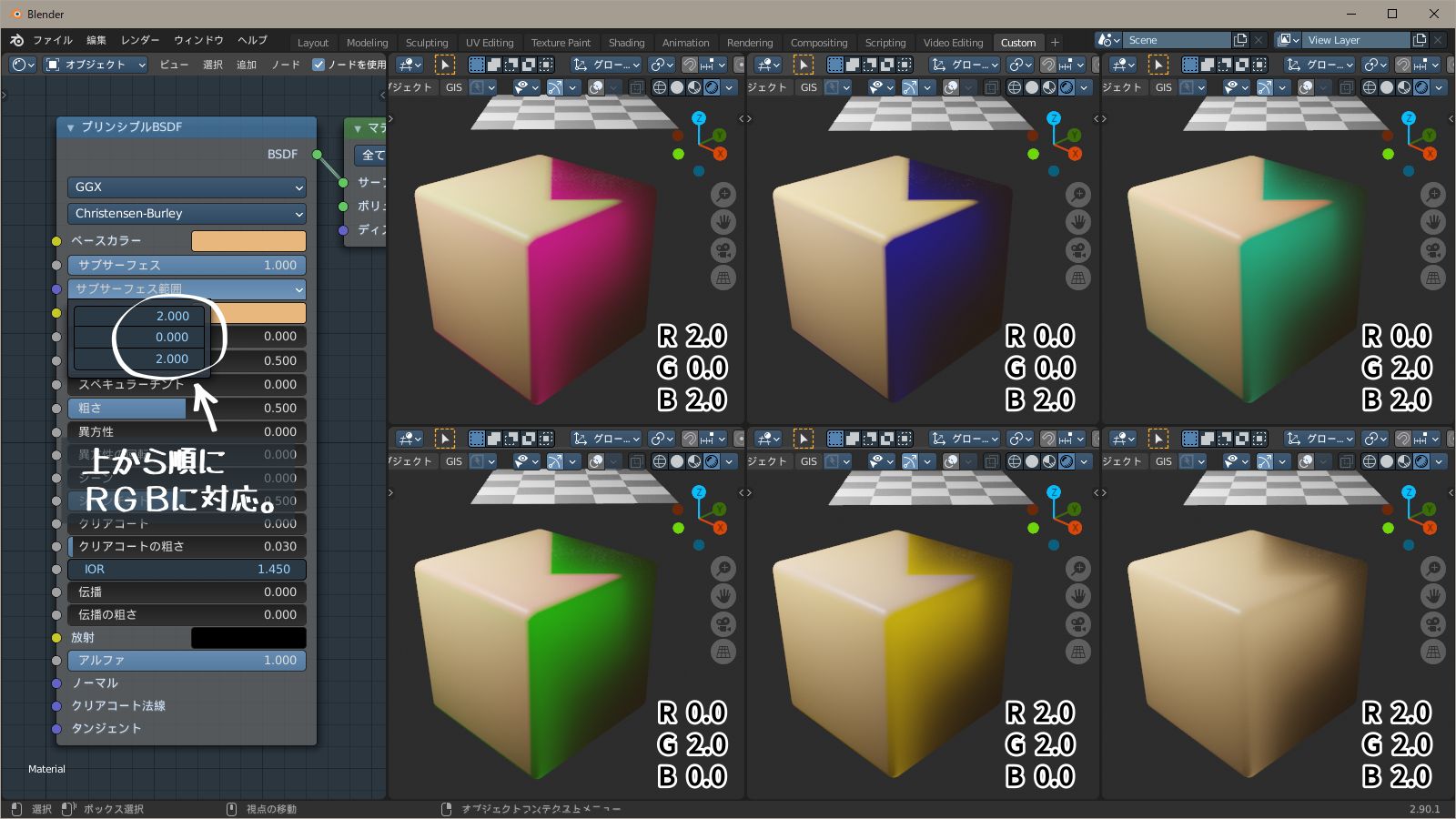Click GIS button in magenta cube viewport header
This screenshot has width=1456, height=819.
454,87
